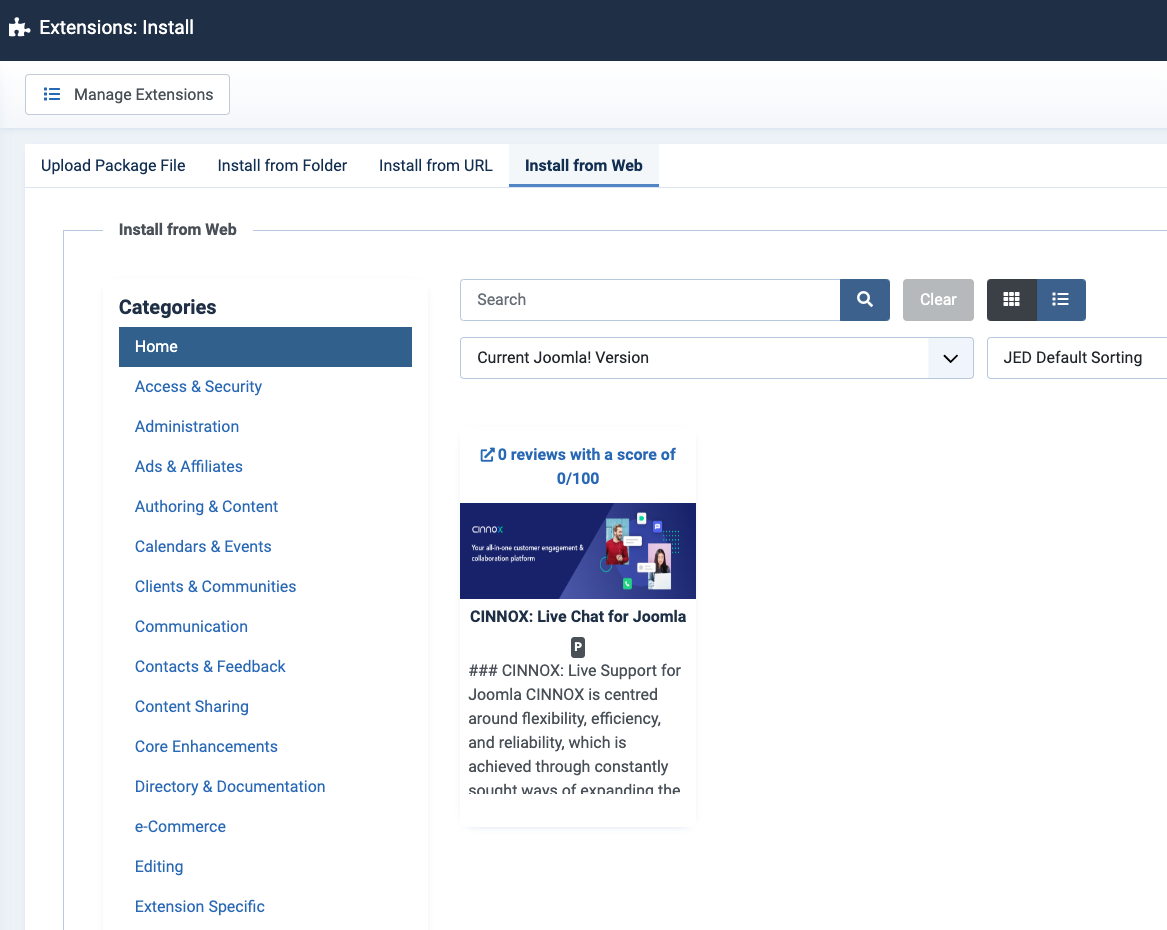Click the magnifier search button
Viewport: 1167px width, 930px height.
[865, 300]
